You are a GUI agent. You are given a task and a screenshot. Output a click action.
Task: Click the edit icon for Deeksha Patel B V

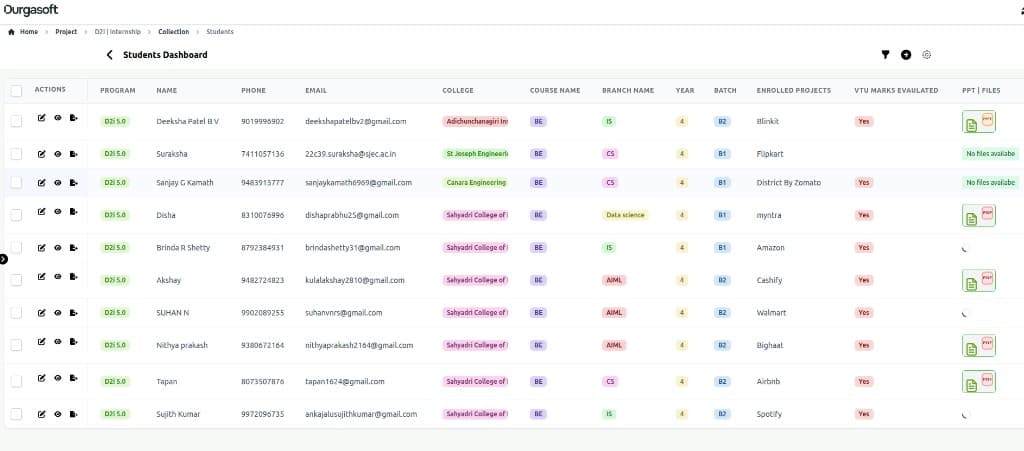pos(42,118)
